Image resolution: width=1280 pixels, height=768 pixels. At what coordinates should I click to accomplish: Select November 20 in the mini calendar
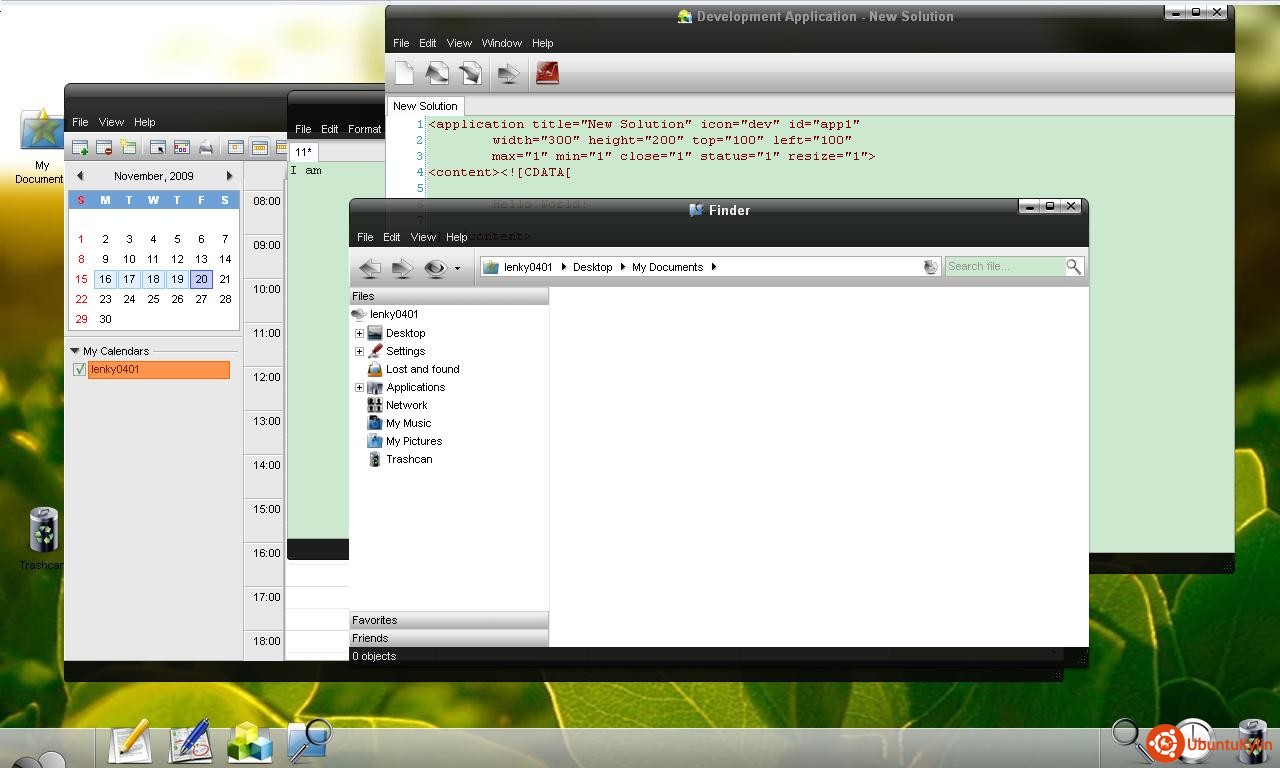[201, 279]
